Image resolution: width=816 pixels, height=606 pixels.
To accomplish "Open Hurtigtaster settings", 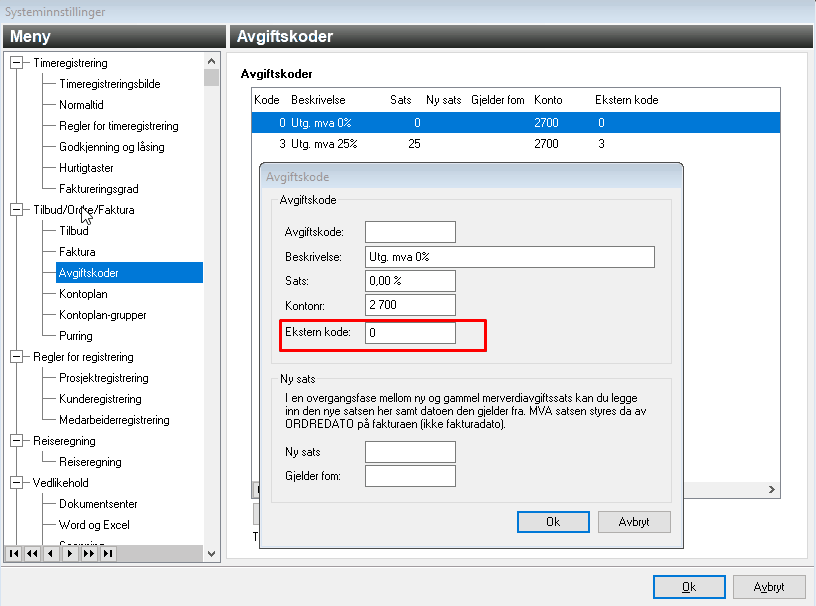I will point(86,168).
